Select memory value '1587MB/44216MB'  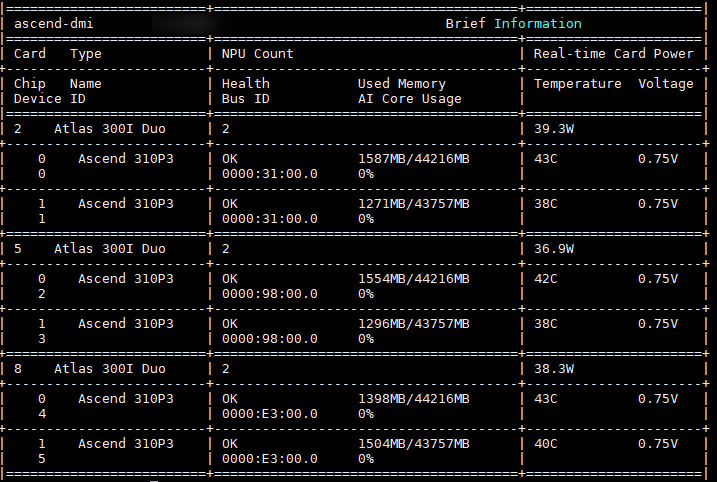(x=413, y=159)
